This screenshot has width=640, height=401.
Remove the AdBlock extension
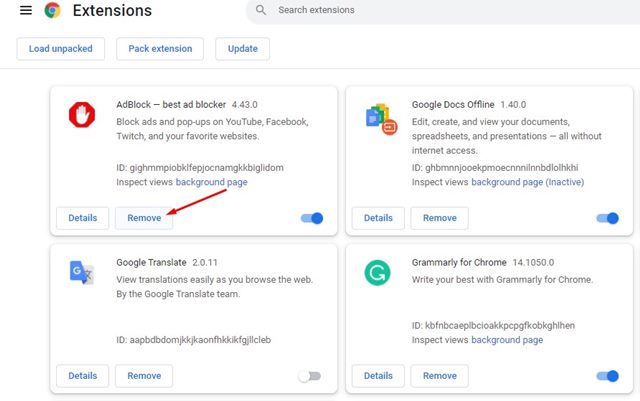click(x=144, y=218)
